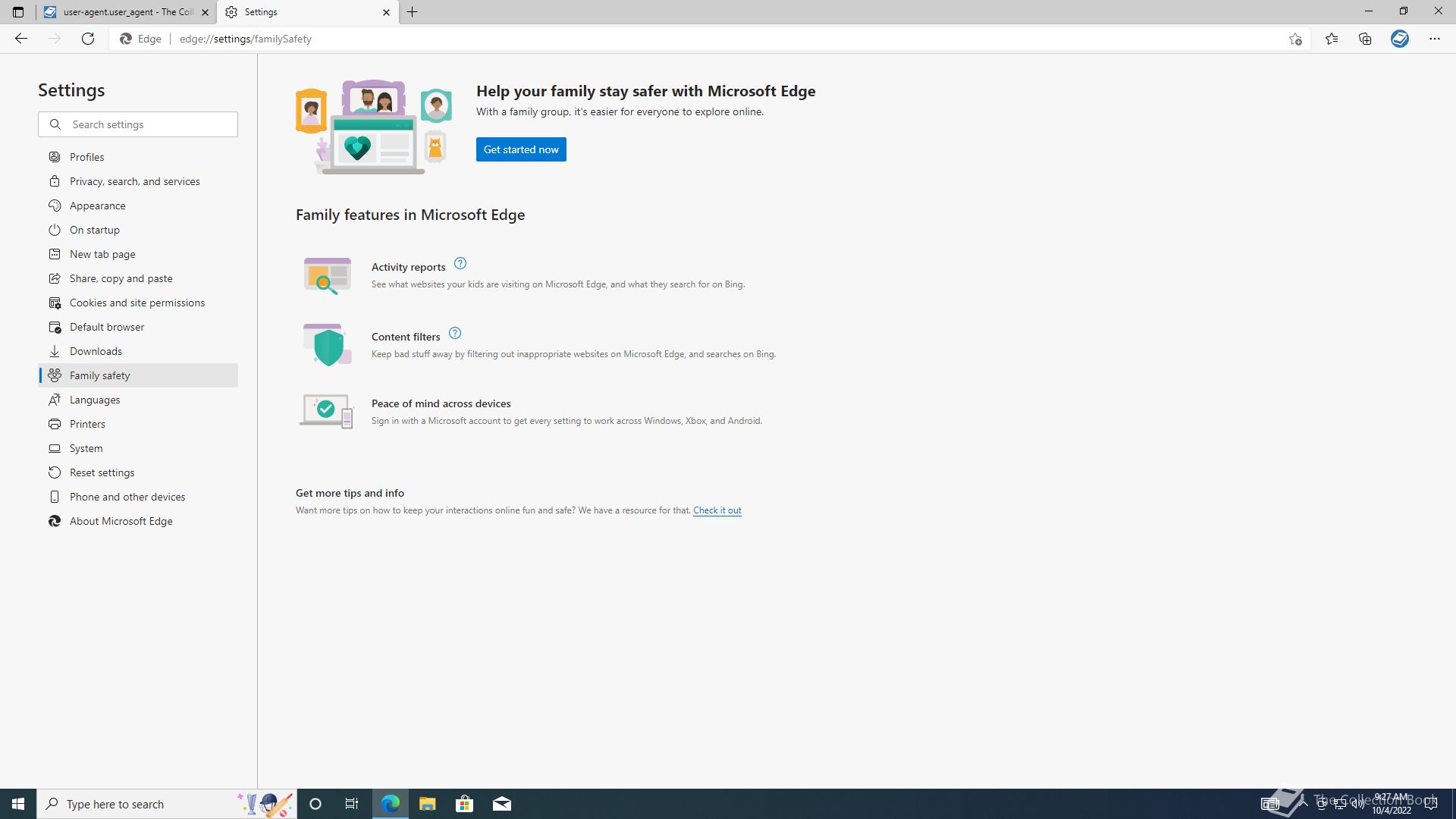1456x819 pixels.
Task: Open Cookies and site permissions
Action: [x=138, y=303]
